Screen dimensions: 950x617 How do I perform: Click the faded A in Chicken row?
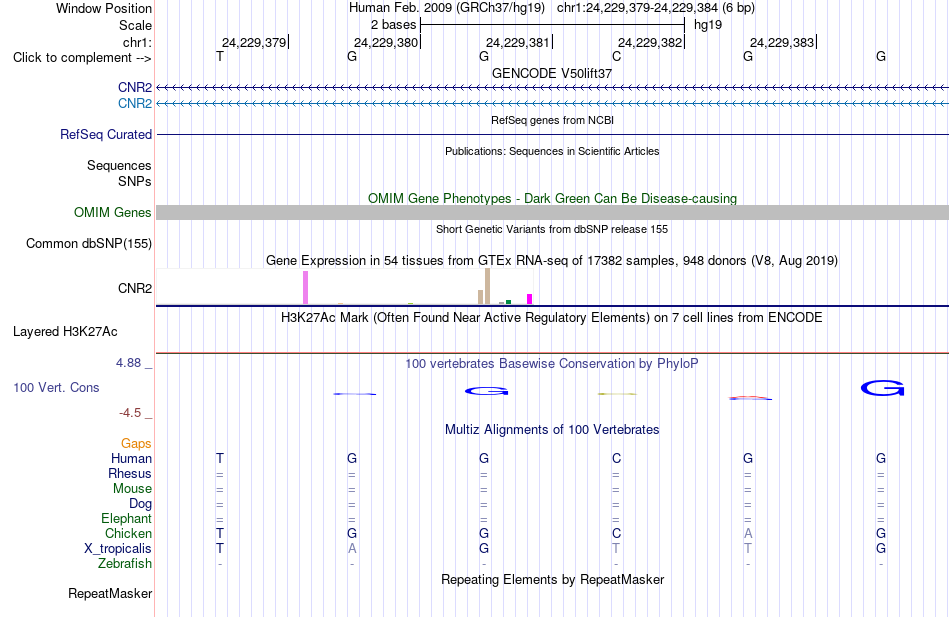coord(748,533)
